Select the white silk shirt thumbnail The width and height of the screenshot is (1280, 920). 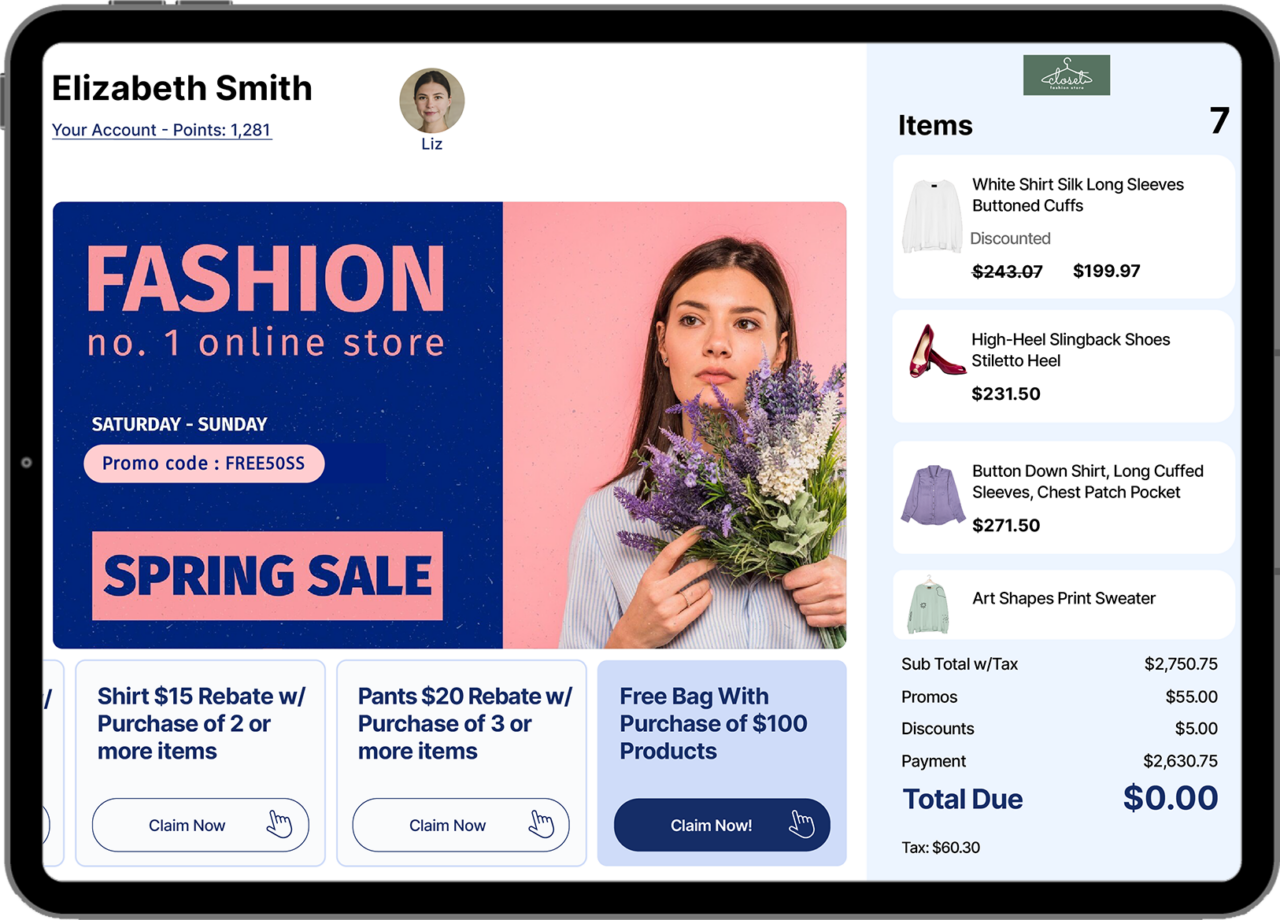[x=931, y=216]
